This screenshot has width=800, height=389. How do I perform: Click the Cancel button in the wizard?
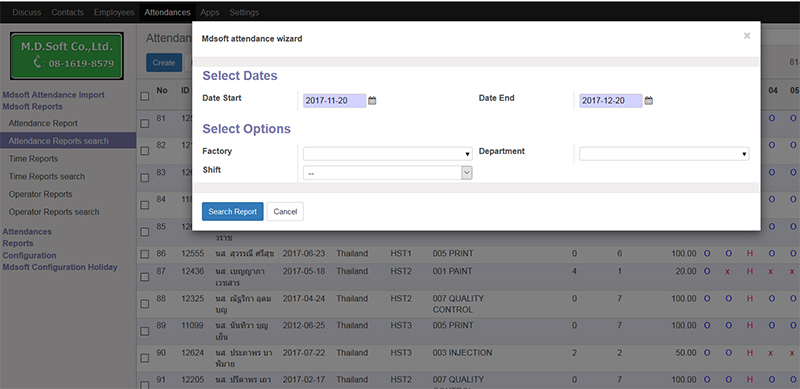click(285, 211)
